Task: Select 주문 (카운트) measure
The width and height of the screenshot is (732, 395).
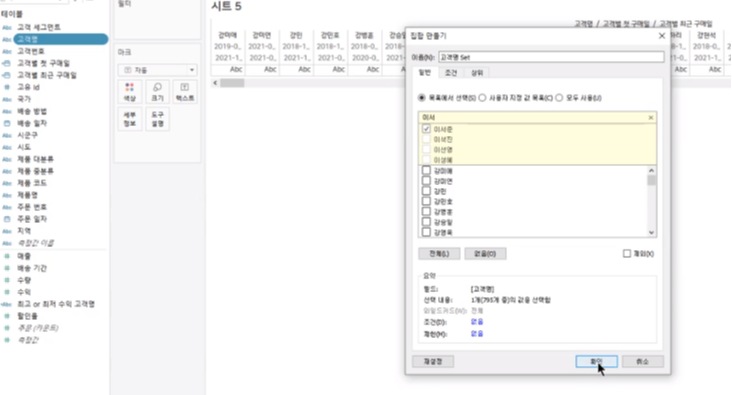Action: [38, 328]
